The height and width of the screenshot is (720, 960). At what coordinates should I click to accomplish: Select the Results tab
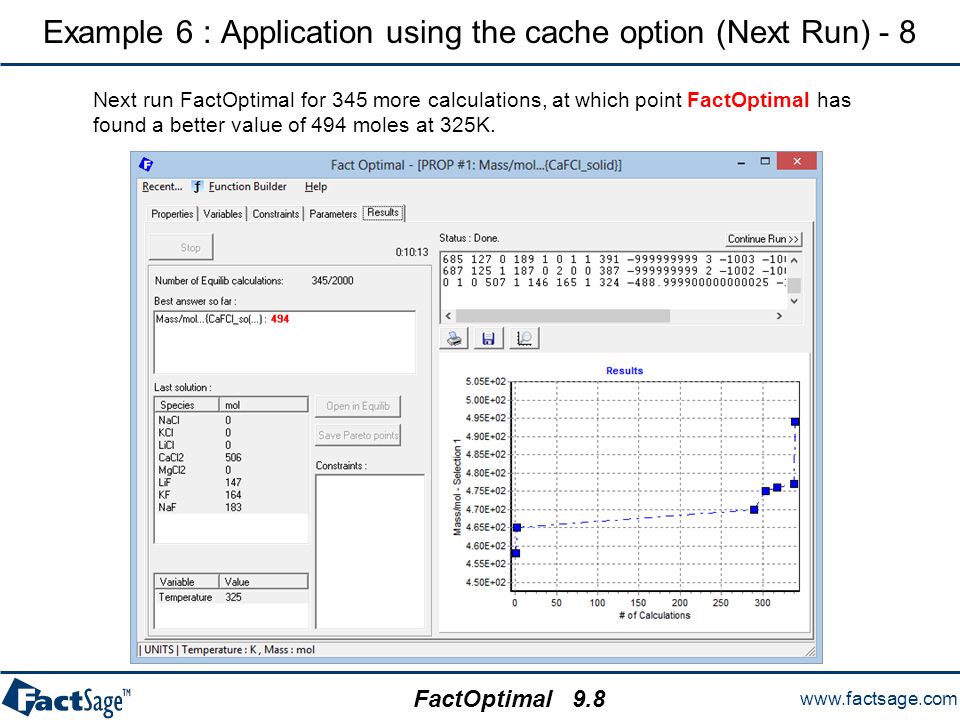pyautogui.click(x=383, y=212)
